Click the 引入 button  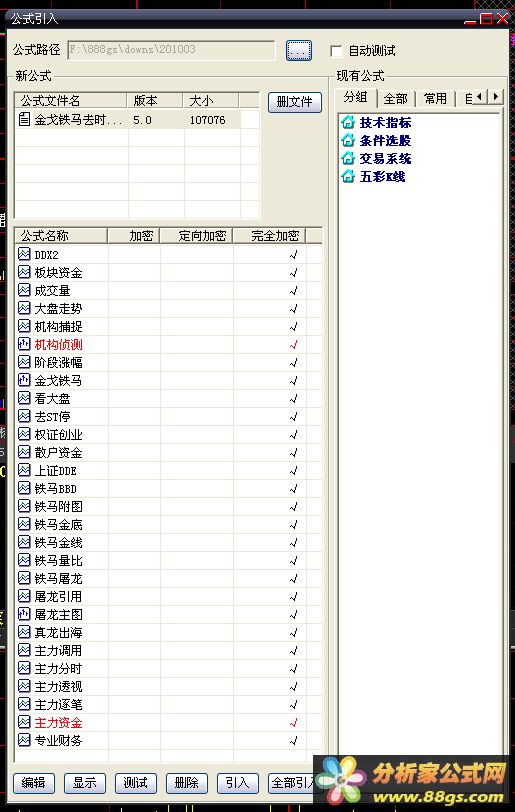[238, 782]
